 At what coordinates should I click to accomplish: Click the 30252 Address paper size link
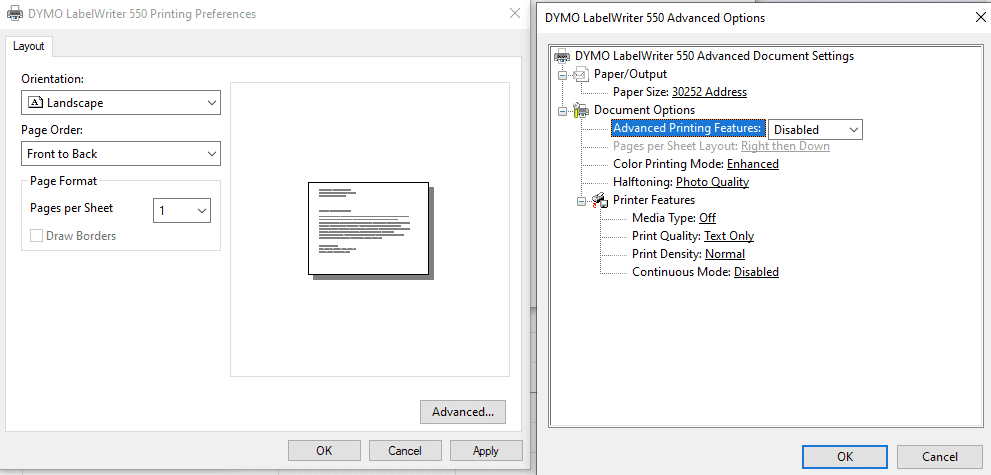709,92
